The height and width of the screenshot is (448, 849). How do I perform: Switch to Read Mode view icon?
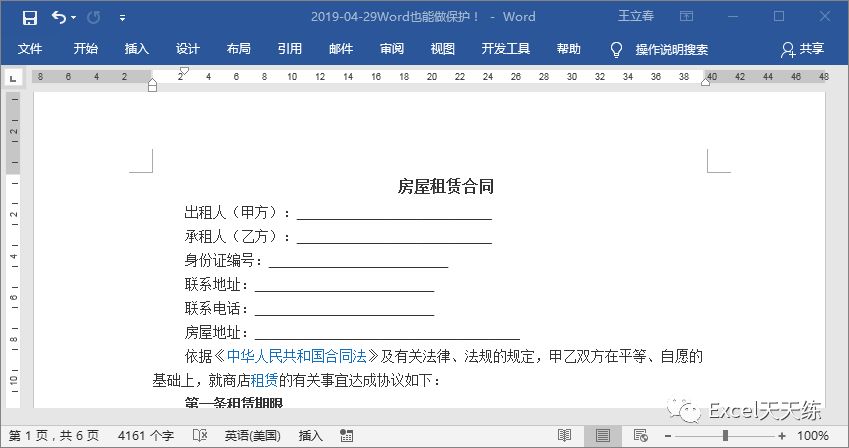click(564, 436)
